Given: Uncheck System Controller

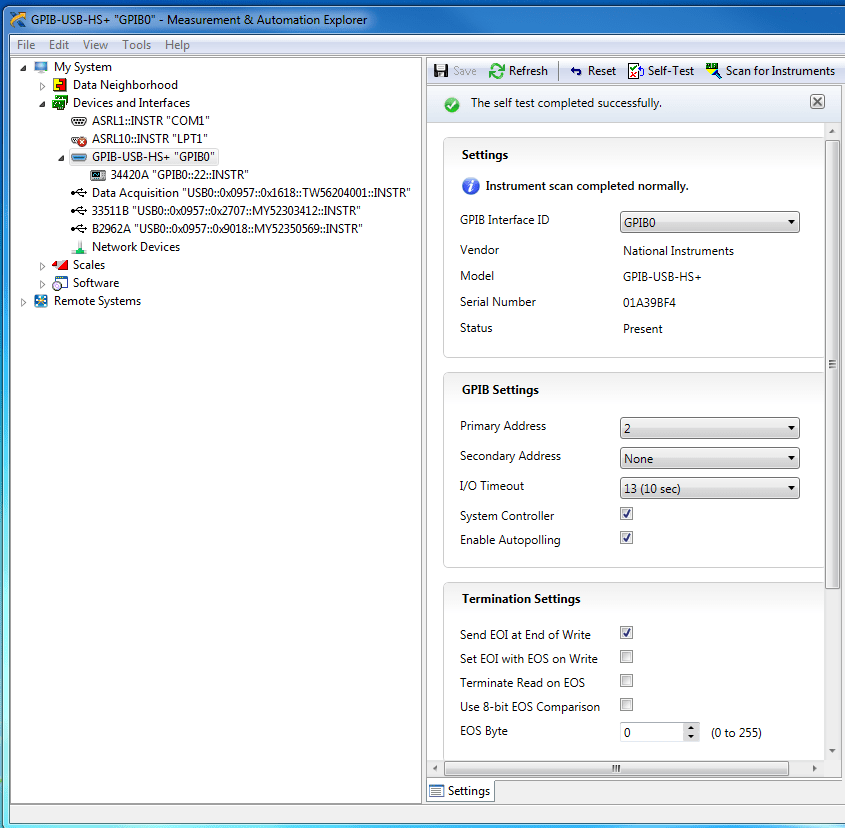Looking at the screenshot, I should coord(626,513).
